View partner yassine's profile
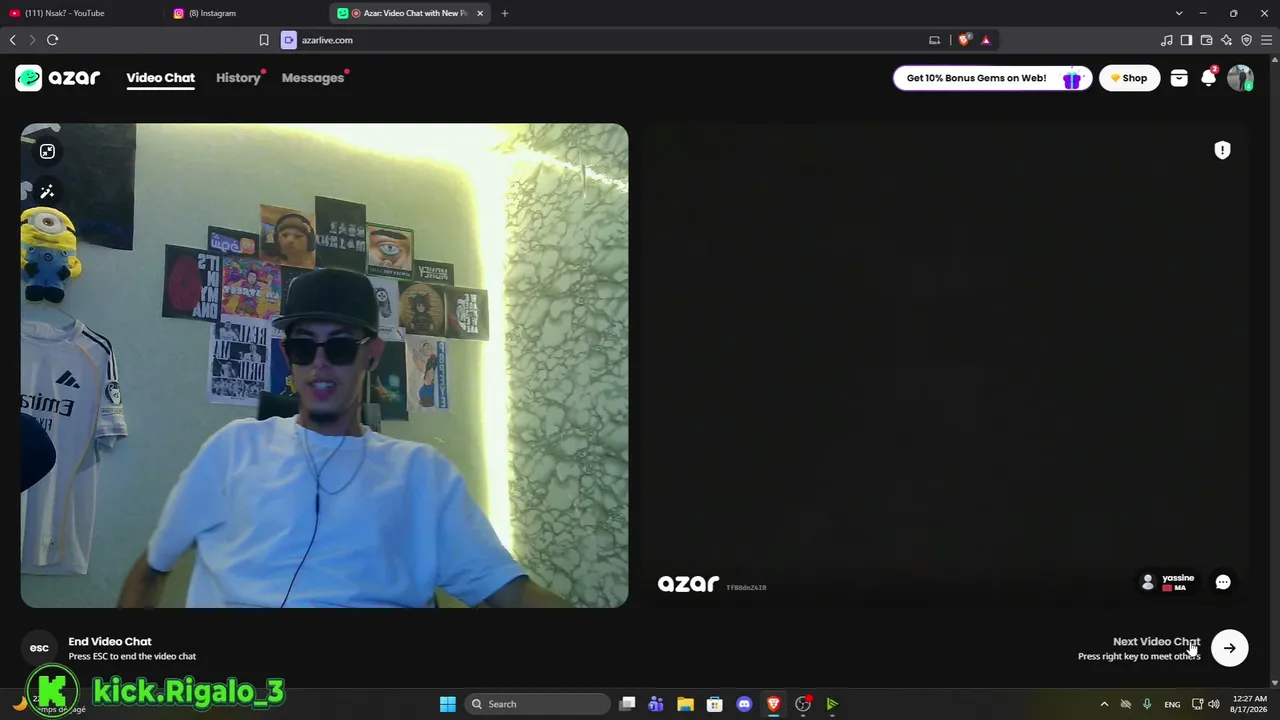 [1168, 582]
